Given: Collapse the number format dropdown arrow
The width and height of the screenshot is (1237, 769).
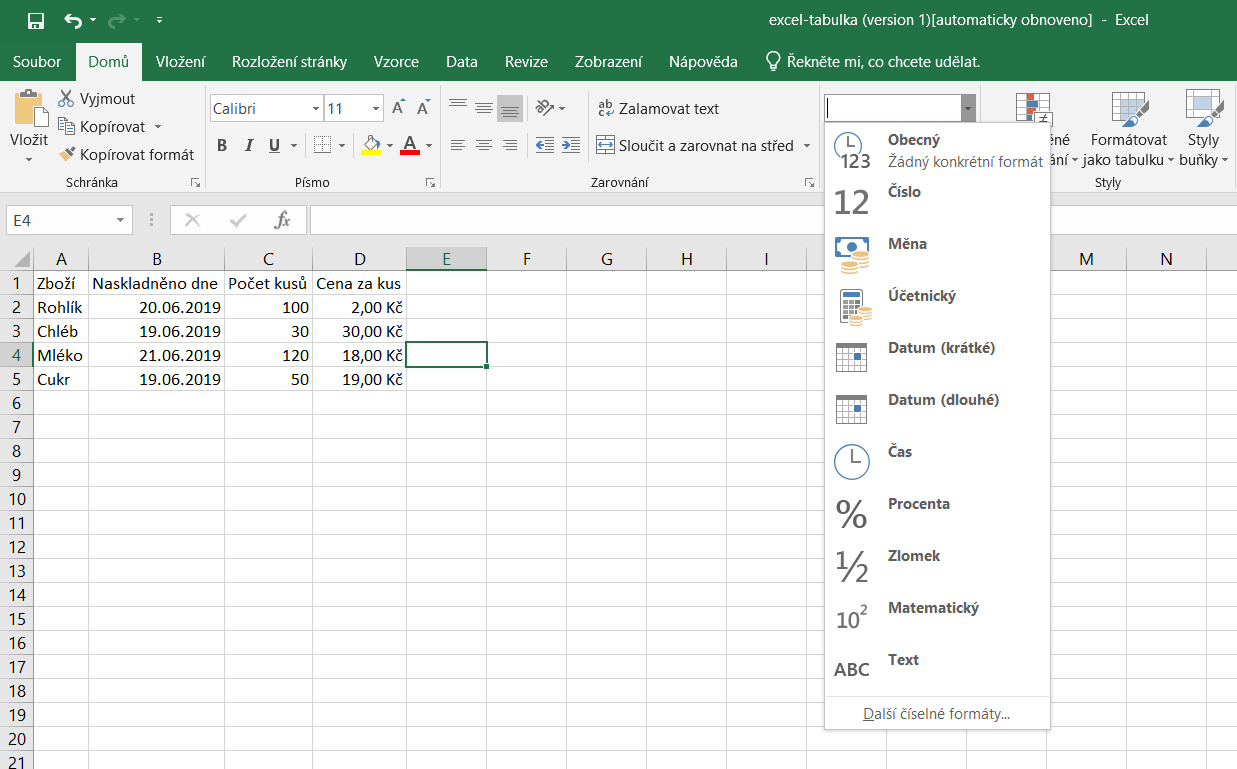Looking at the screenshot, I should coord(967,108).
